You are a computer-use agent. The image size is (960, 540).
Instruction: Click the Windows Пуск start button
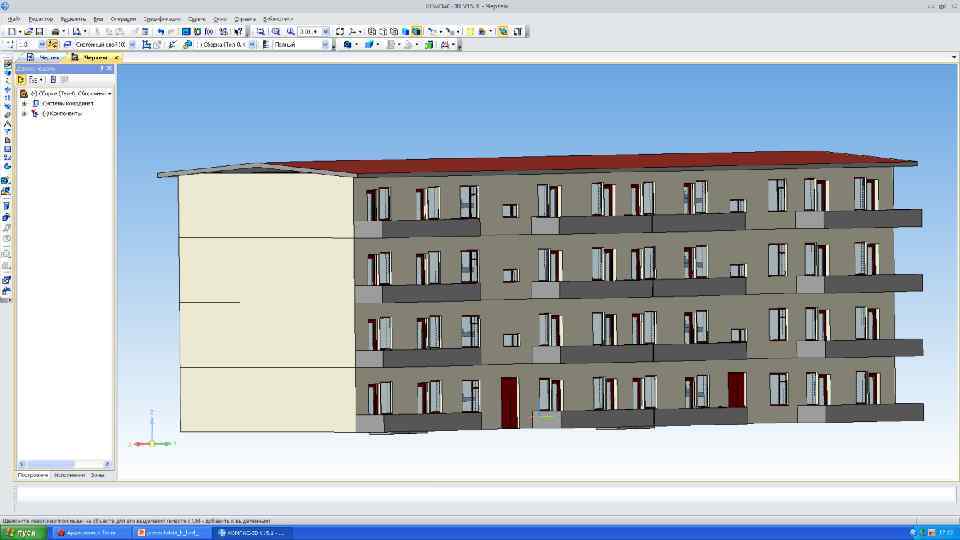coord(23,533)
